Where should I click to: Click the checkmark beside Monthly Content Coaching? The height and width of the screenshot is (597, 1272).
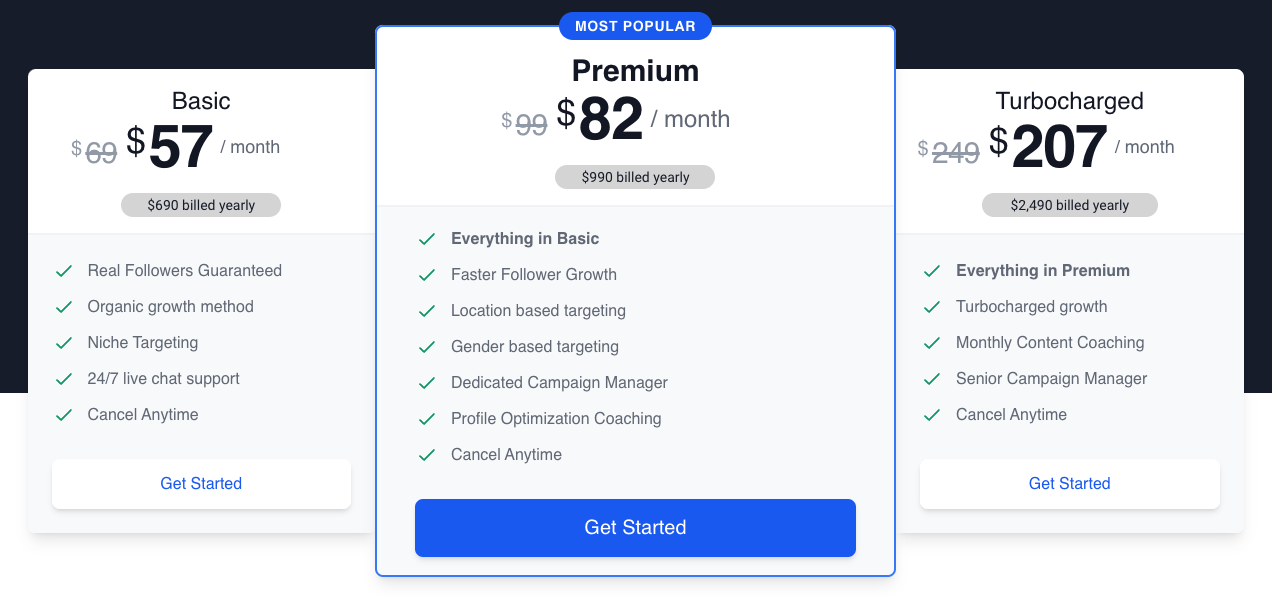click(933, 342)
